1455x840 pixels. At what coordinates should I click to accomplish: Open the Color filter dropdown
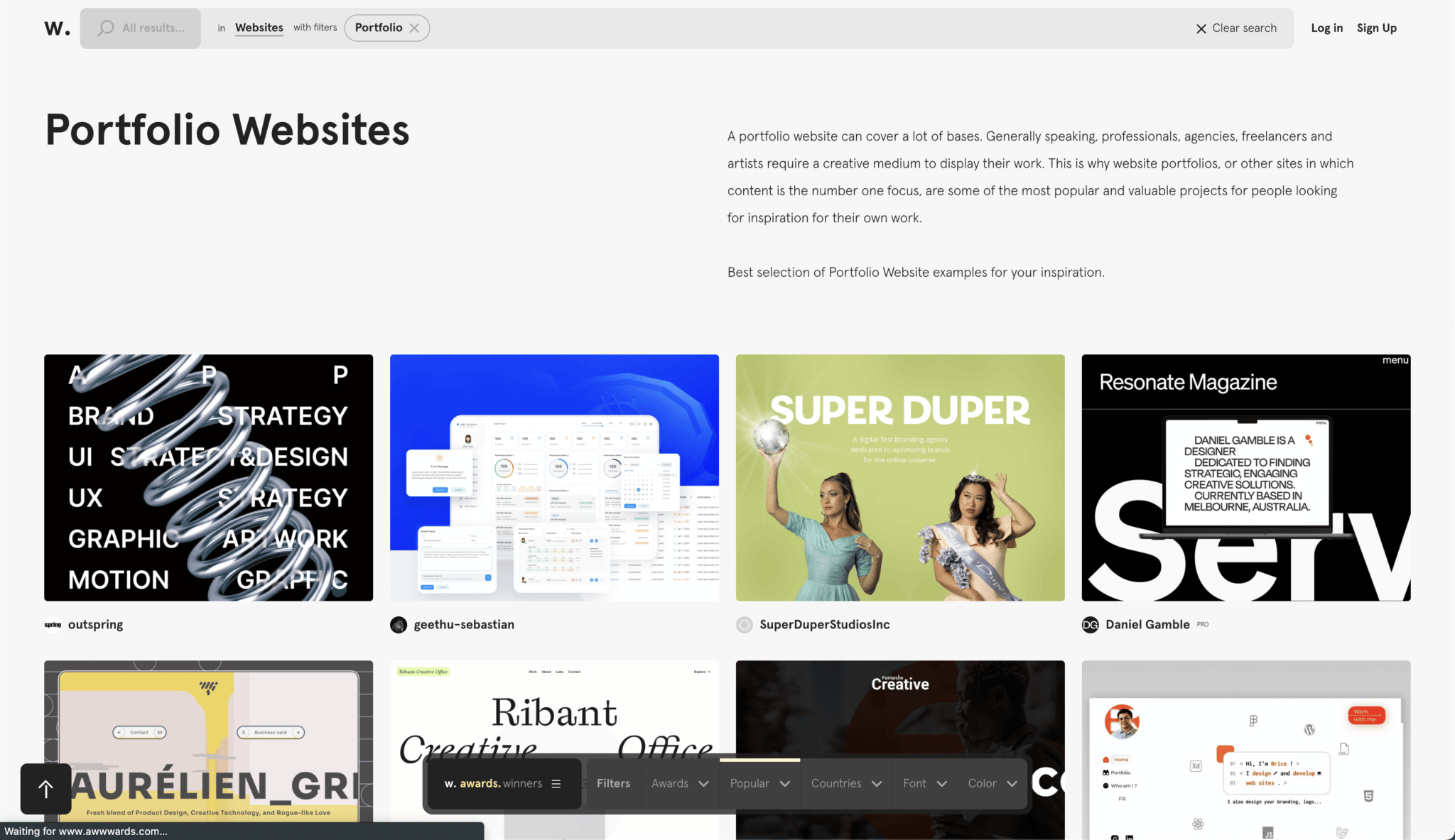point(990,783)
